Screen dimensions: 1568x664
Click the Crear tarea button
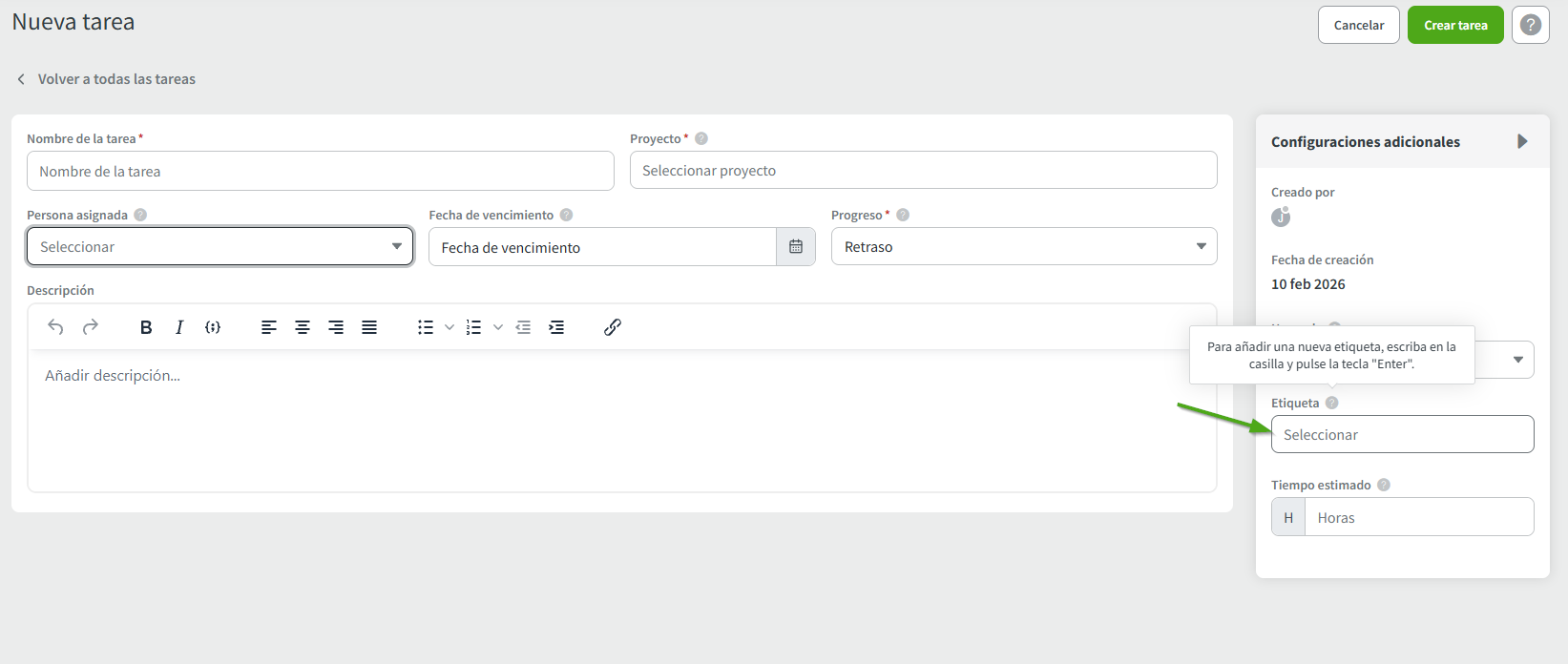pyautogui.click(x=1455, y=26)
